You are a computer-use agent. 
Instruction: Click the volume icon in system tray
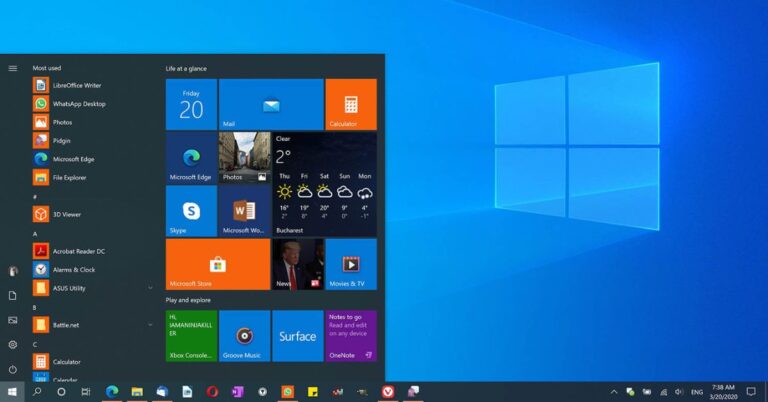coord(679,392)
